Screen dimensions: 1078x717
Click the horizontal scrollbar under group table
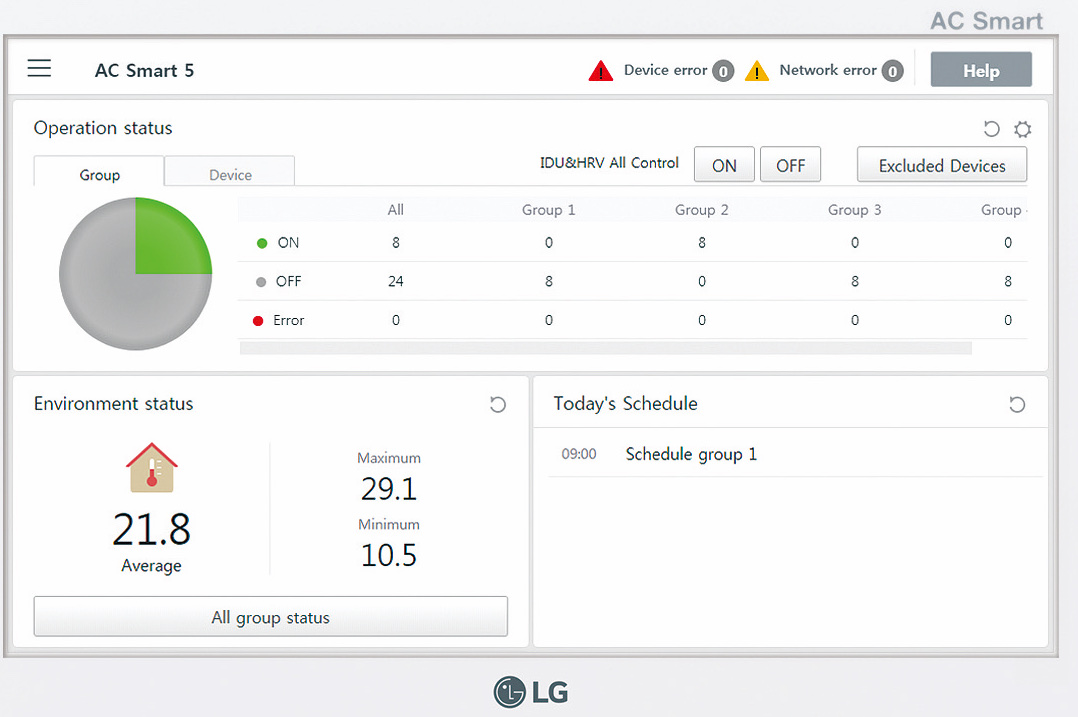(x=605, y=348)
